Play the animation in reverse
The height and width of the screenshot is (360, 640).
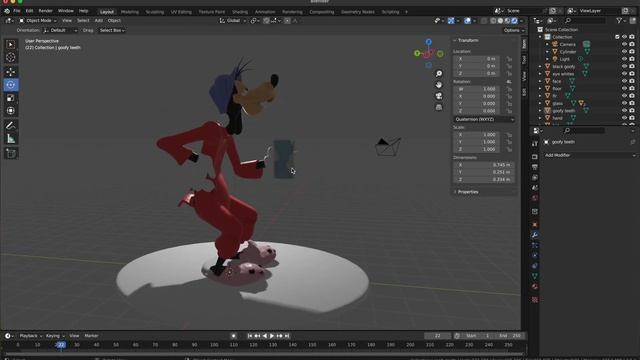pos(264,336)
